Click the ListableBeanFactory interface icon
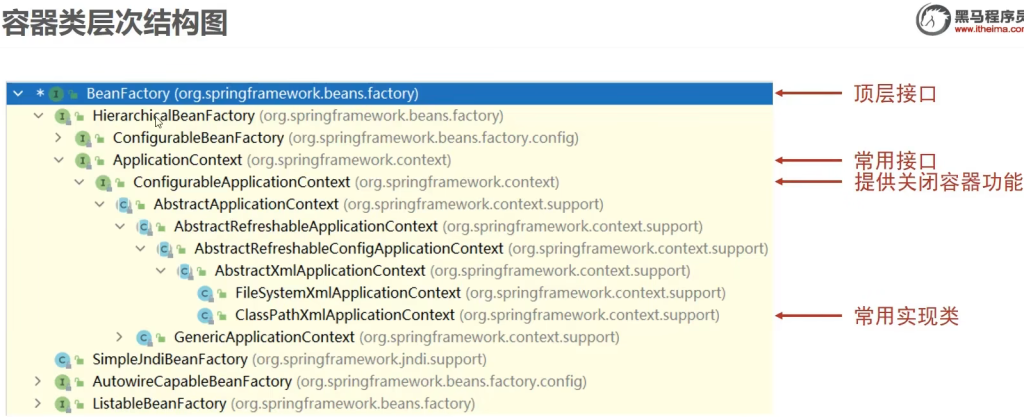The width and height of the screenshot is (1024, 417). click(63, 403)
